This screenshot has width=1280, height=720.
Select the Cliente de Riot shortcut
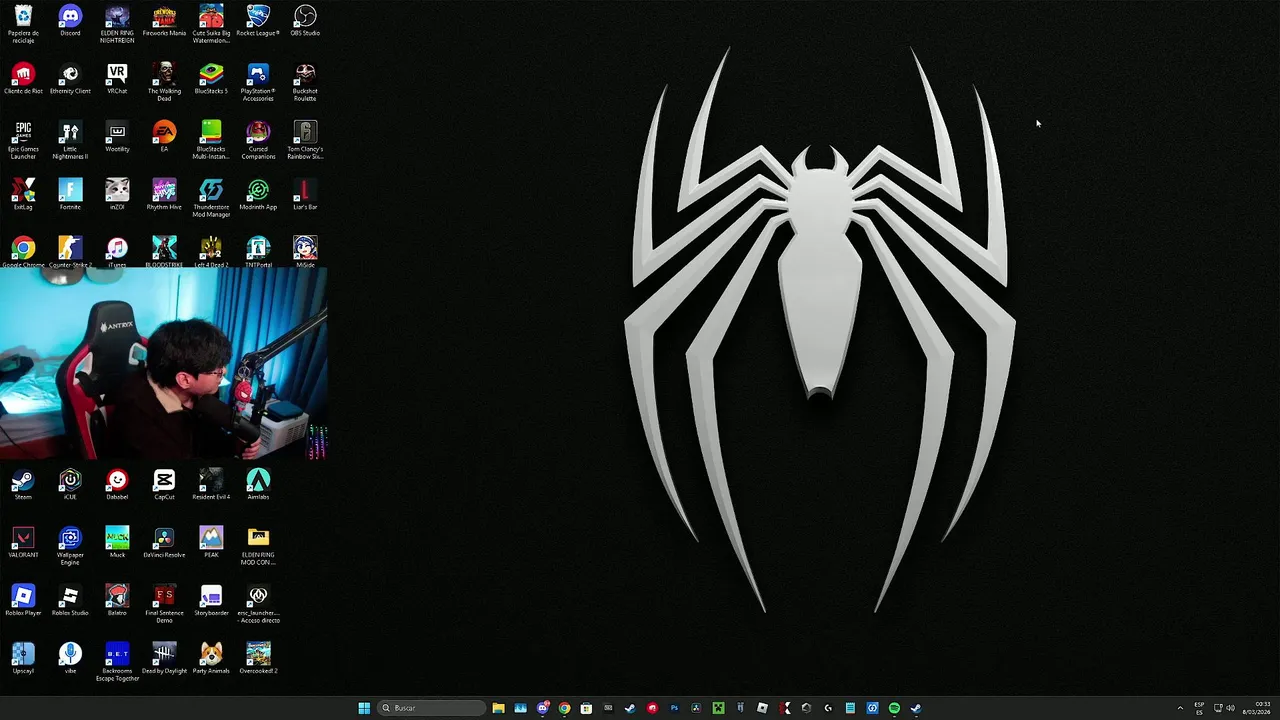23,79
